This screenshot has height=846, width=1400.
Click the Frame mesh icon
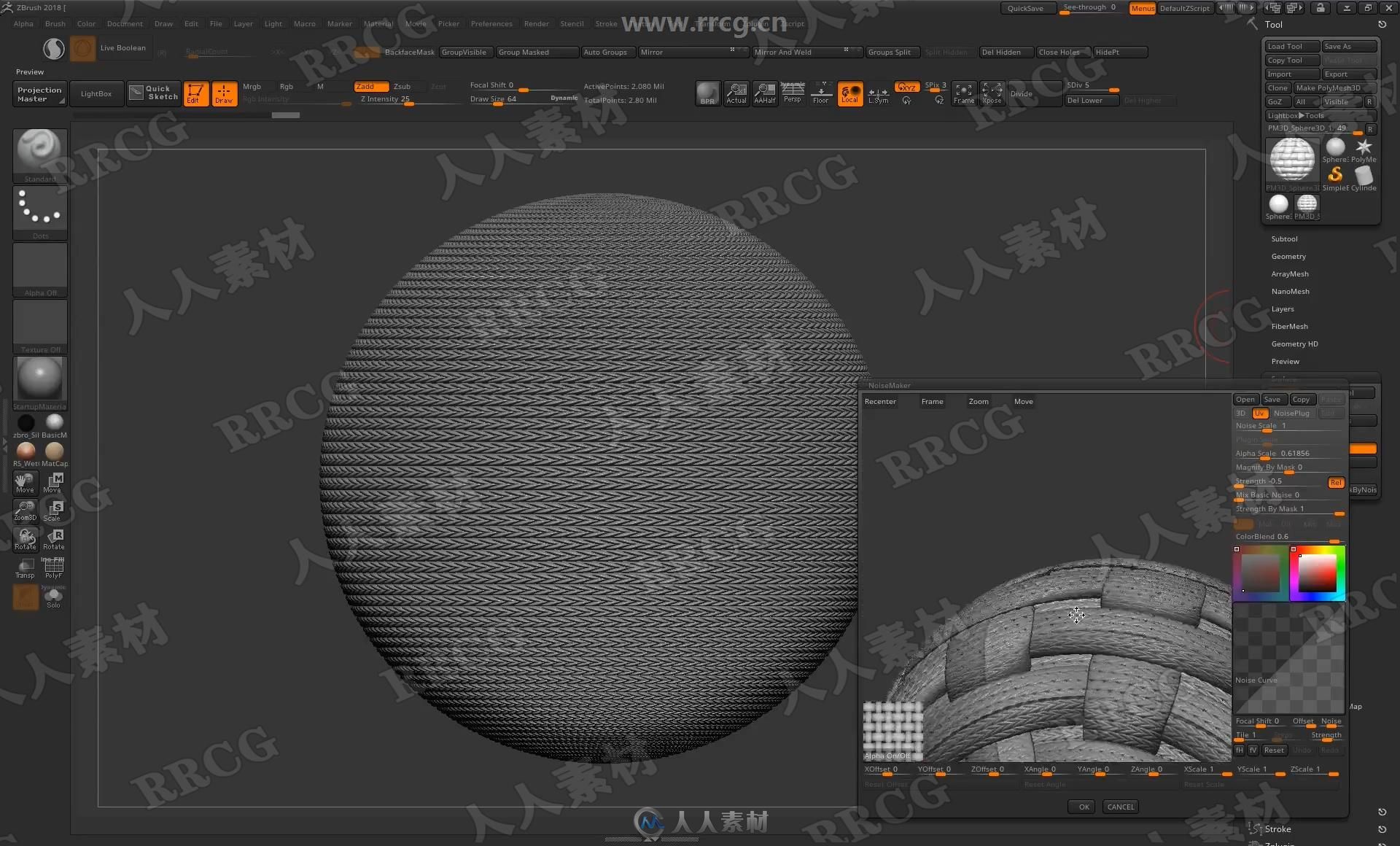(x=964, y=93)
